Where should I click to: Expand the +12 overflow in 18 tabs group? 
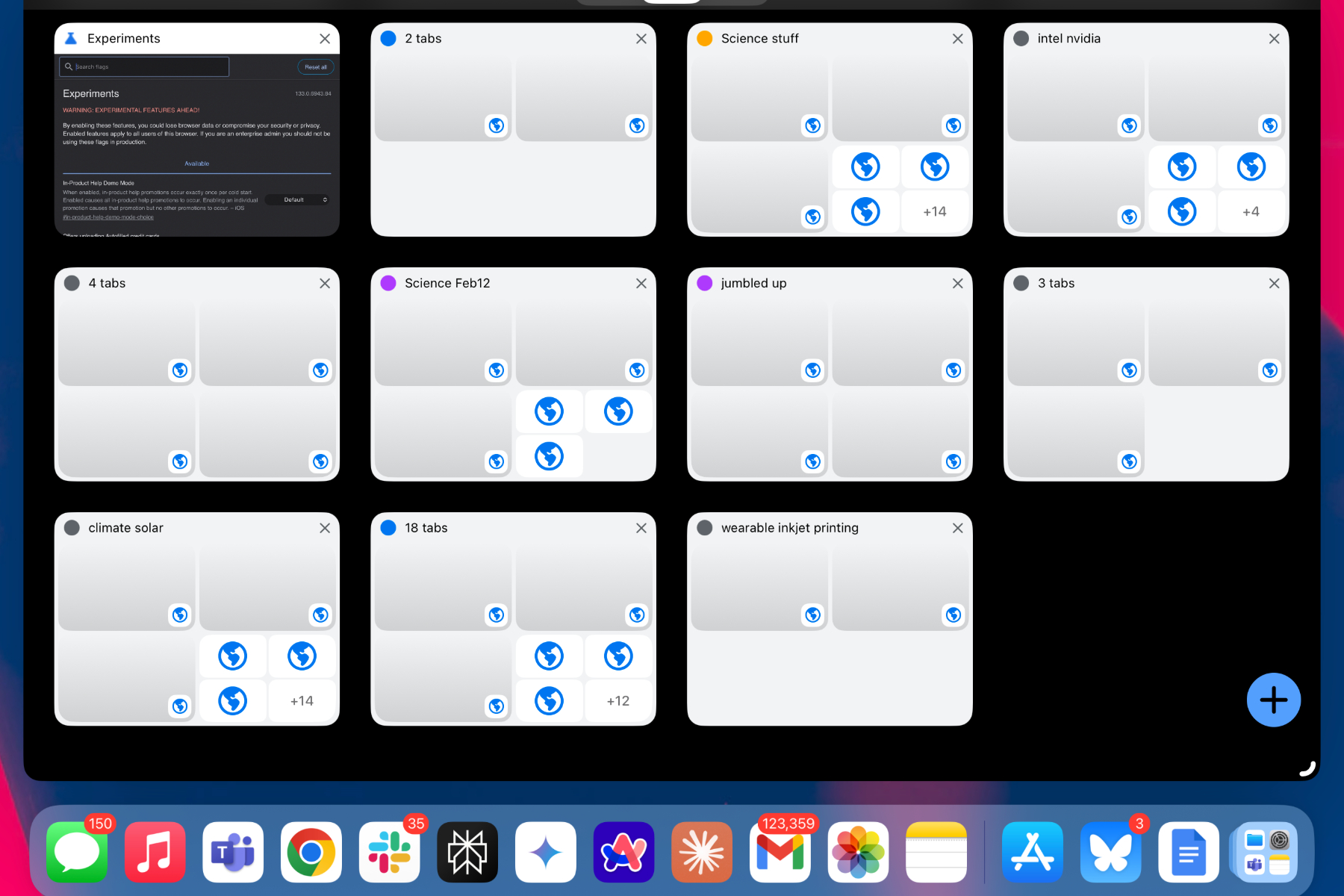coord(617,701)
